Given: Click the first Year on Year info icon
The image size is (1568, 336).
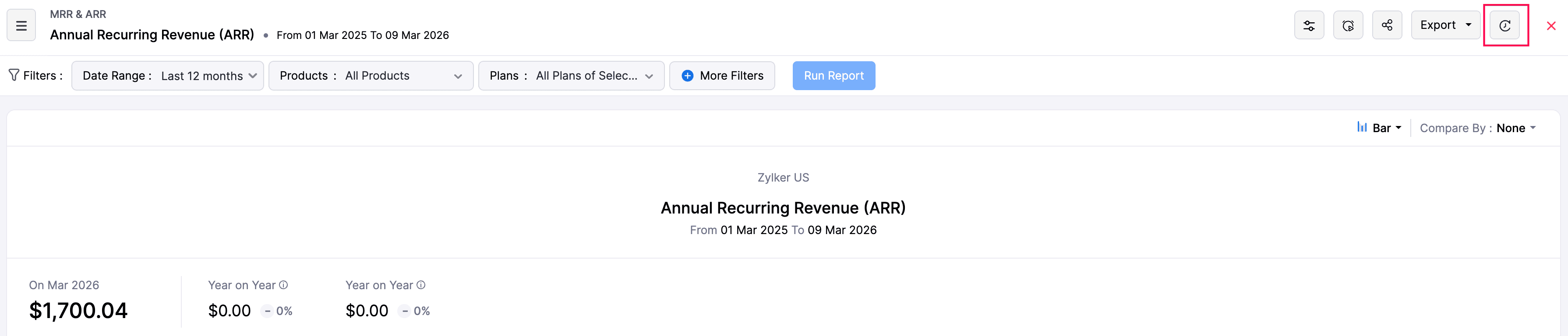Looking at the screenshot, I should click(x=284, y=285).
